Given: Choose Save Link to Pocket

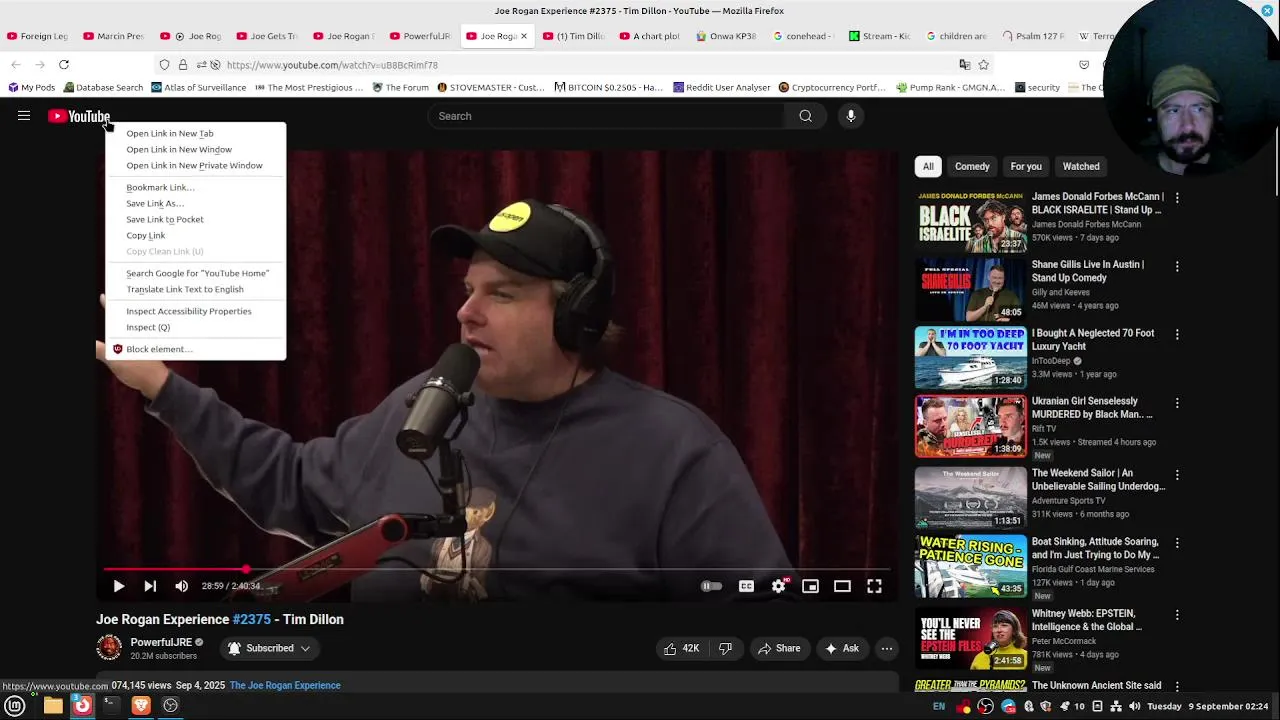Looking at the screenshot, I should click(x=195, y=219).
